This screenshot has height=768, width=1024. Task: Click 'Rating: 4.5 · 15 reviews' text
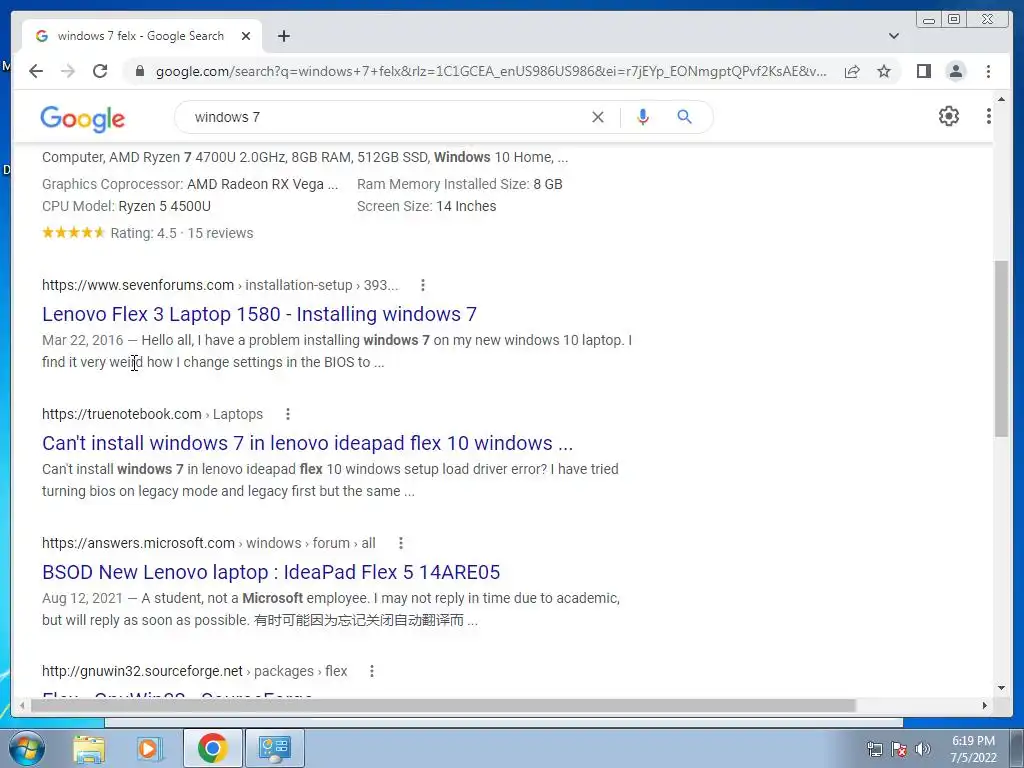(x=182, y=233)
